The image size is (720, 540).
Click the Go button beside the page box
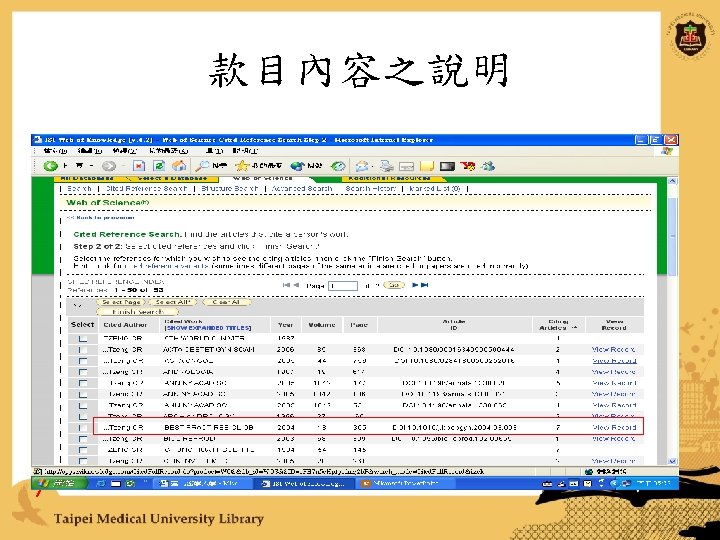[x=394, y=285]
